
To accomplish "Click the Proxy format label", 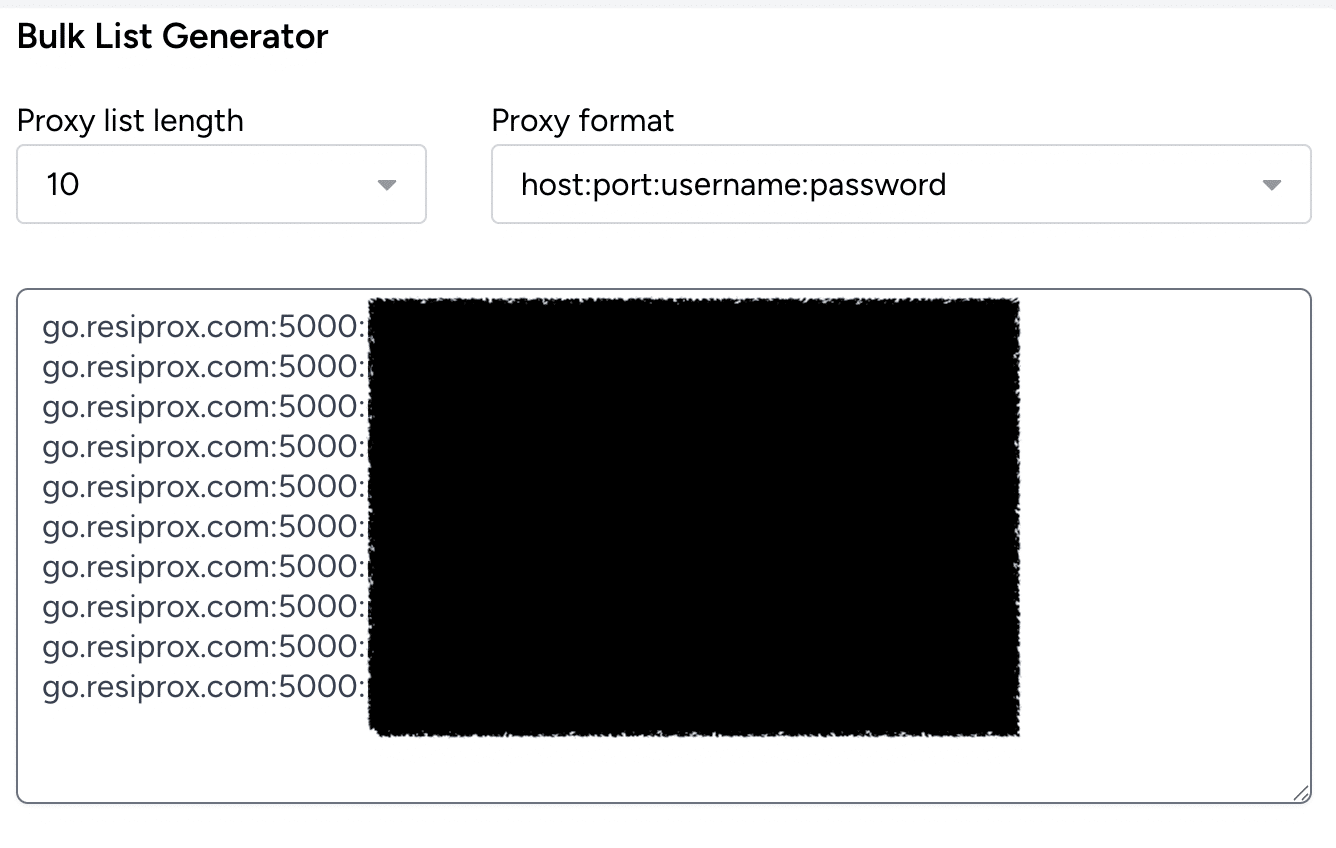I will coord(583,121).
